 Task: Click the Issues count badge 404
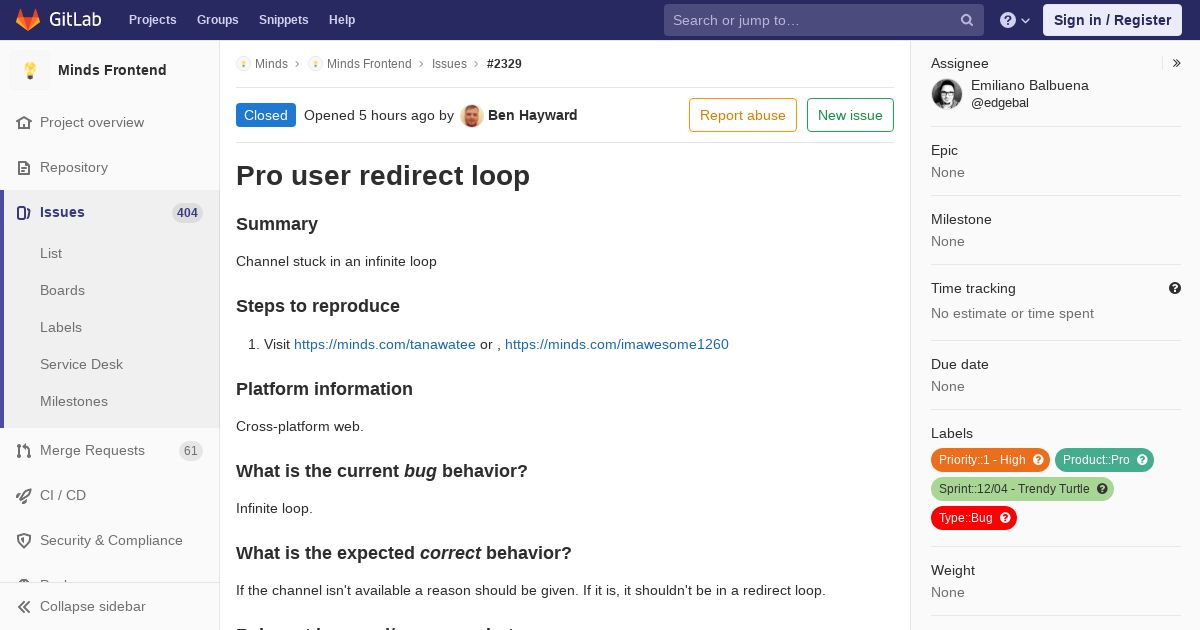187,213
